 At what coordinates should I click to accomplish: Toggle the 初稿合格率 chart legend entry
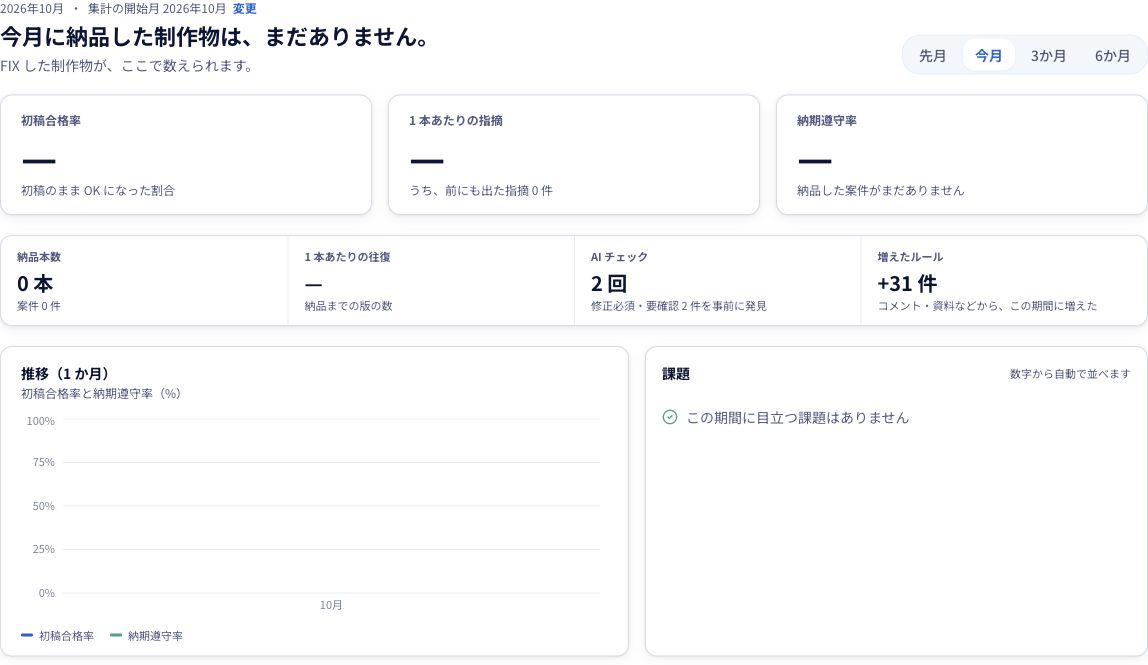click(x=58, y=636)
